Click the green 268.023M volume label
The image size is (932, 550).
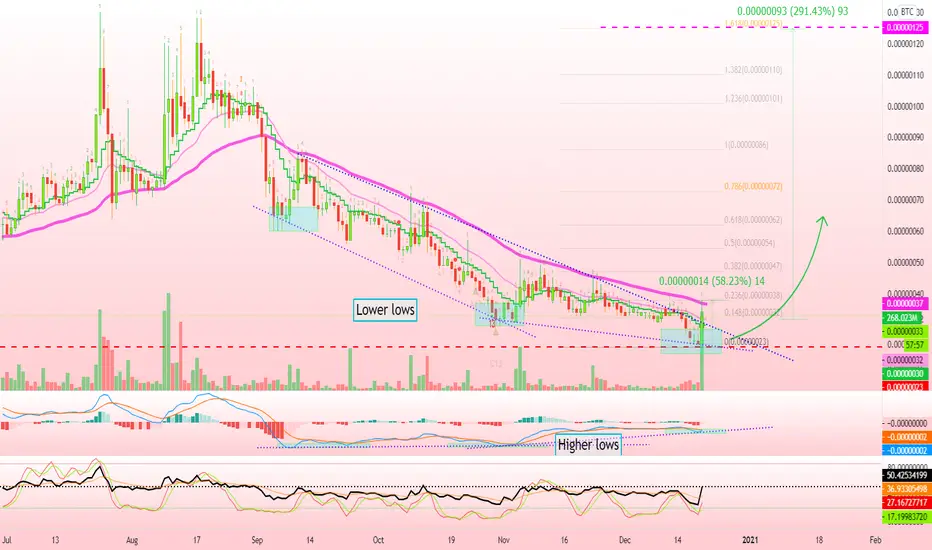(x=902, y=318)
